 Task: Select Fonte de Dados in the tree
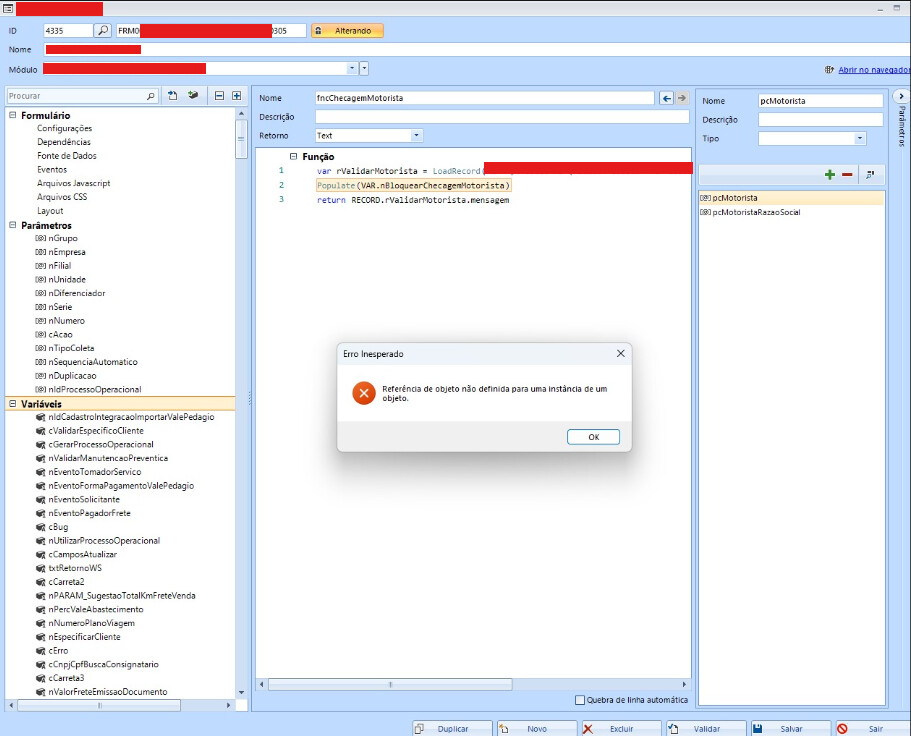tap(66, 156)
